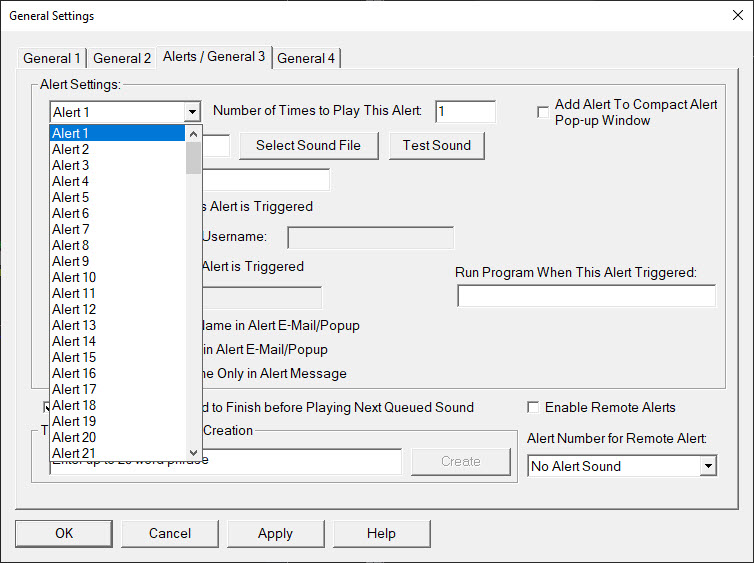Collapse the Alert 1 dropdown arrow
This screenshot has width=754, height=563.
click(x=192, y=113)
